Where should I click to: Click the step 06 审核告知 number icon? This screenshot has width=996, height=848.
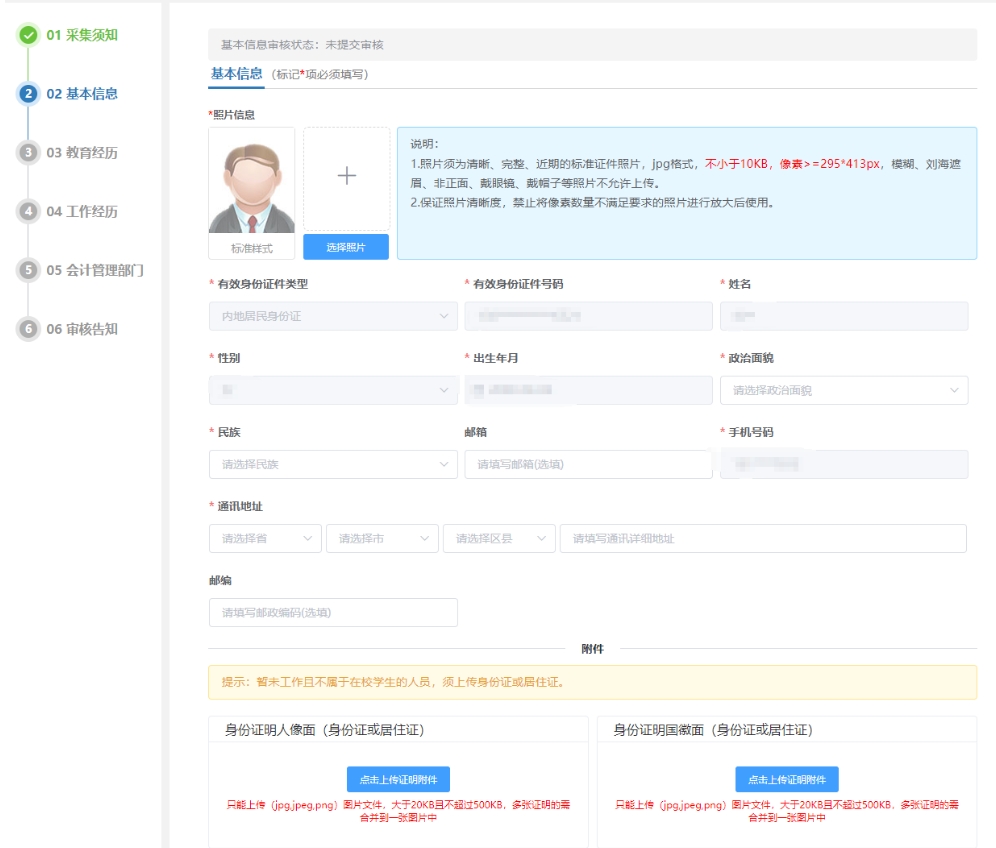[x=28, y=329]
